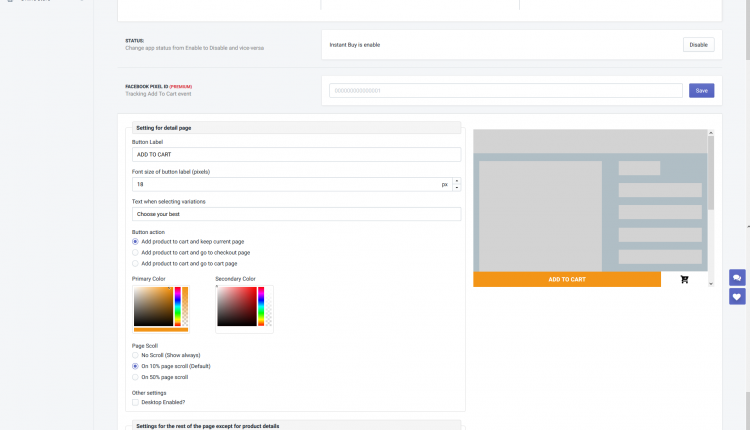Select No Scroll (Show always) option
The width and height of the screenshot is (750, 430).
point(135,355)
